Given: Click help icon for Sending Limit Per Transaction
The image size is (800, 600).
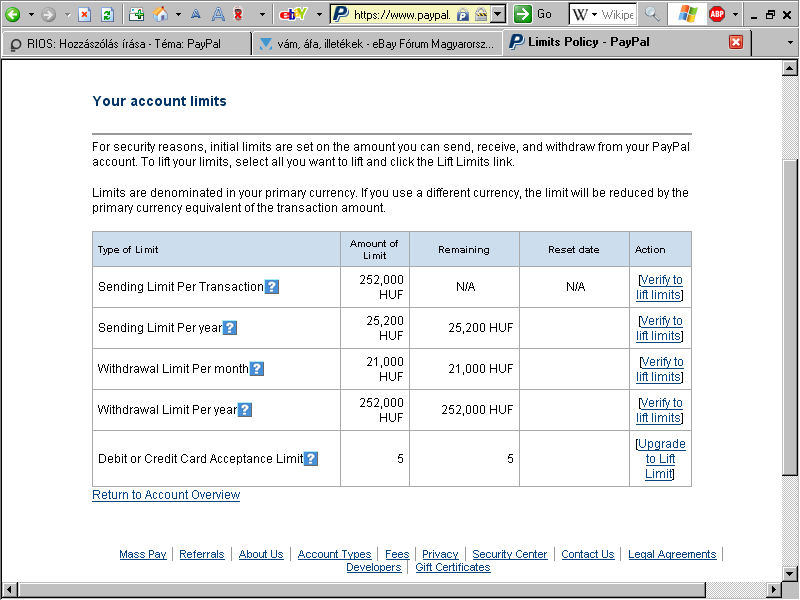Looking at the screenshot, I should (272, 287).
